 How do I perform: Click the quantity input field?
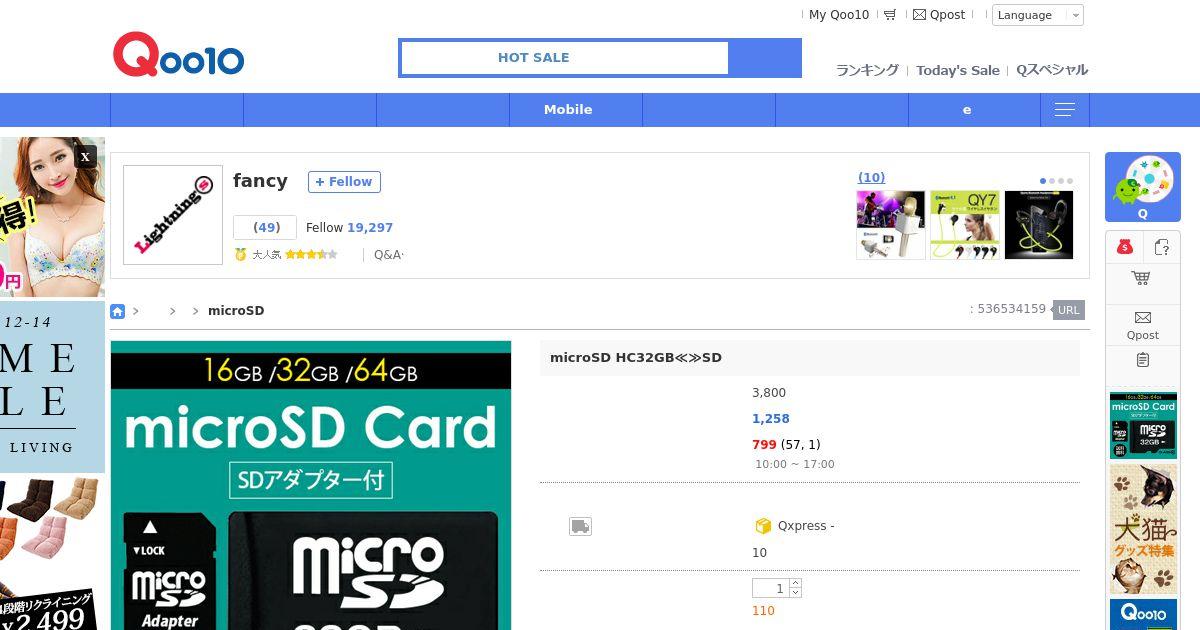(x=770, y=589)
